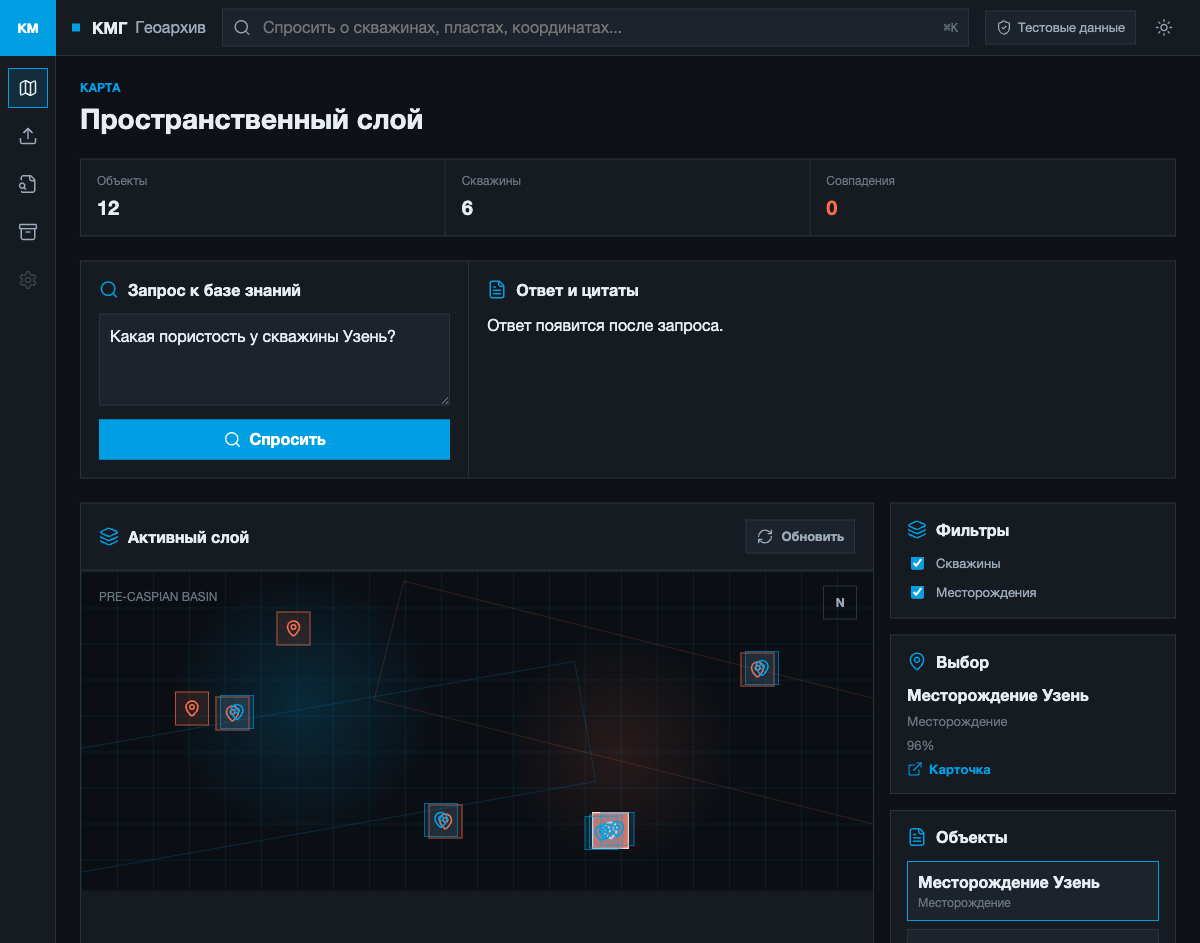This screenshot has height=943, width=1200.
Task: Uncheck the Месторождения filter
Action: tap(917, 592)
